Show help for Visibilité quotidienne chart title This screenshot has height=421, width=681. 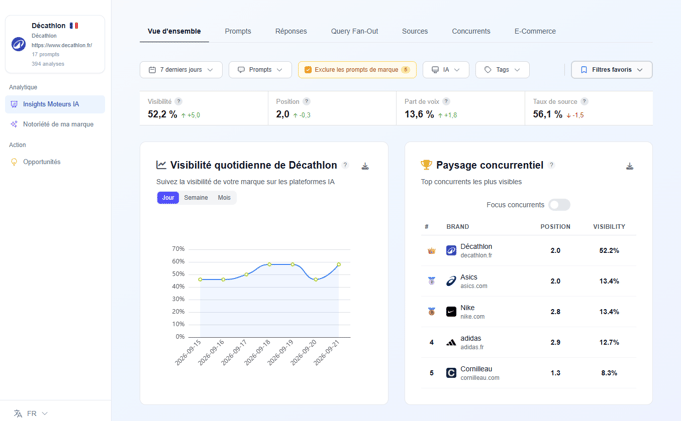pos(345,165)
